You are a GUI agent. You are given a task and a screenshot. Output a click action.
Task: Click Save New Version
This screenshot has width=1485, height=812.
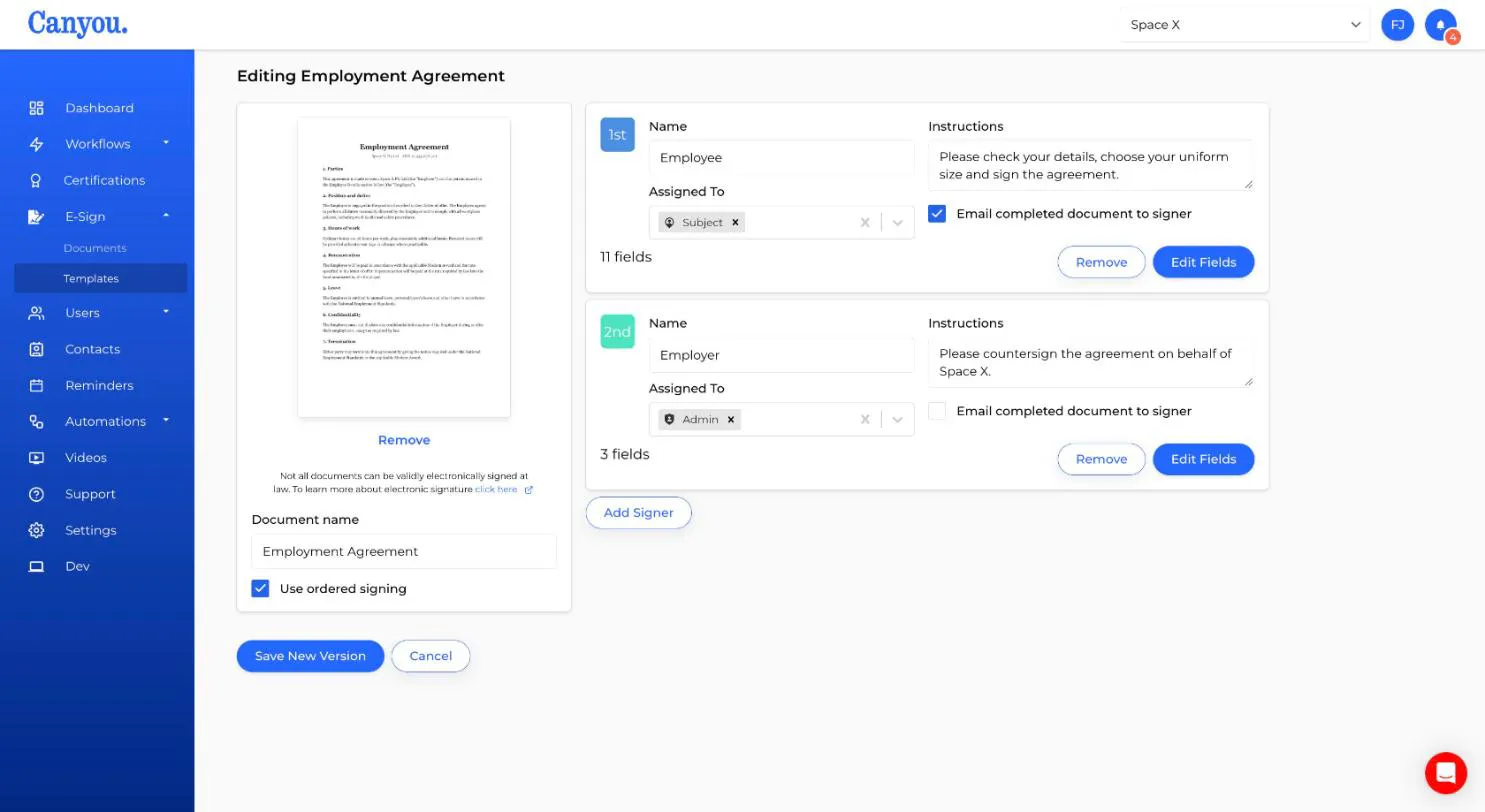(310, 656)
